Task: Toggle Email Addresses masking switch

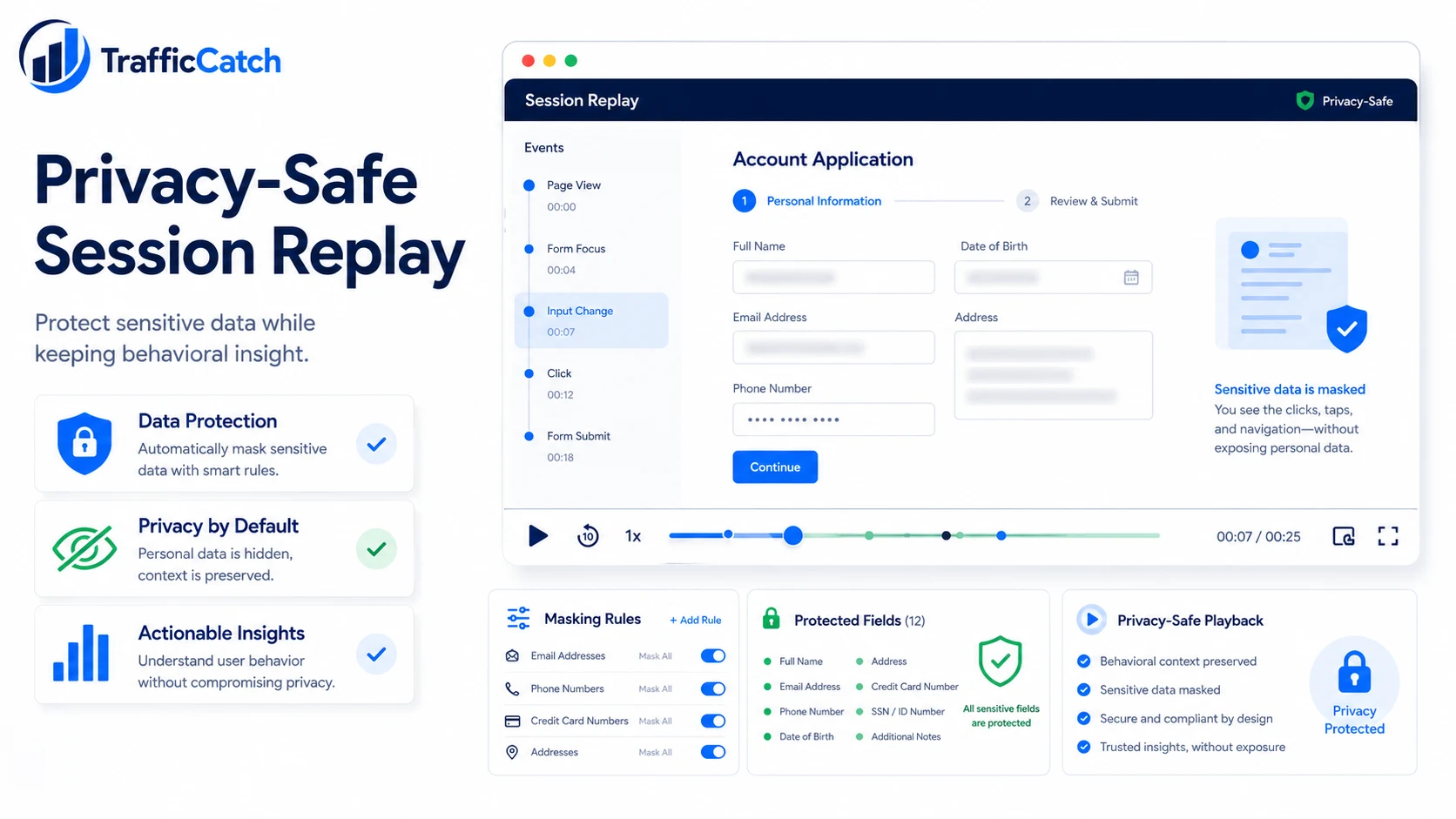Action: 713,656
